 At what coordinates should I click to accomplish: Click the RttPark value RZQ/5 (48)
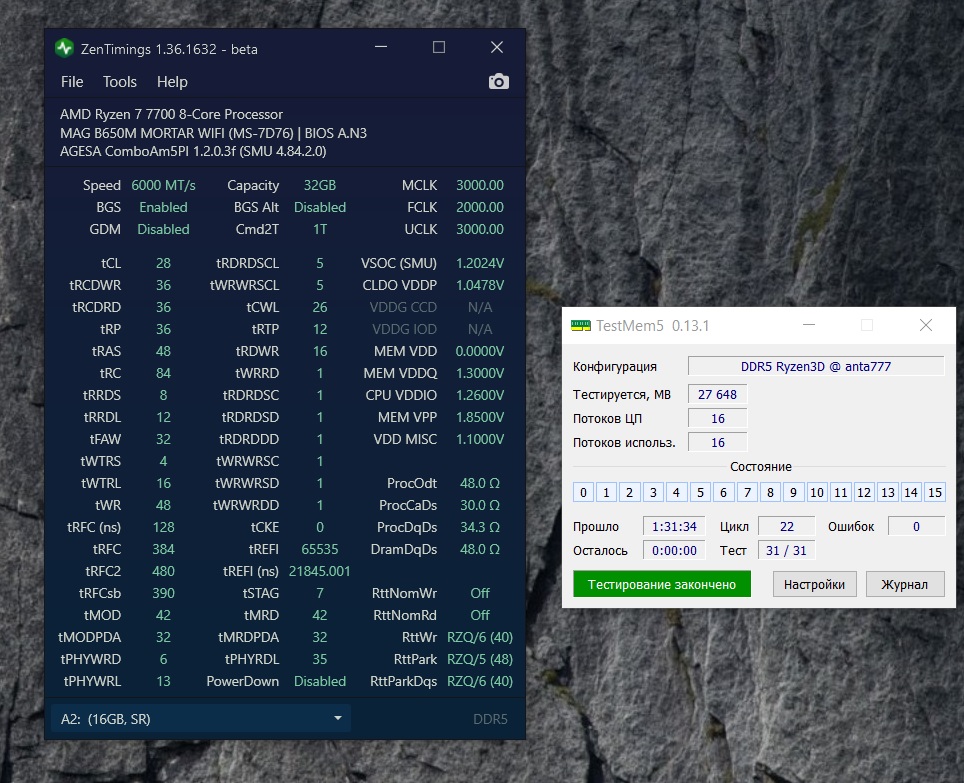[x=480, y=659]
